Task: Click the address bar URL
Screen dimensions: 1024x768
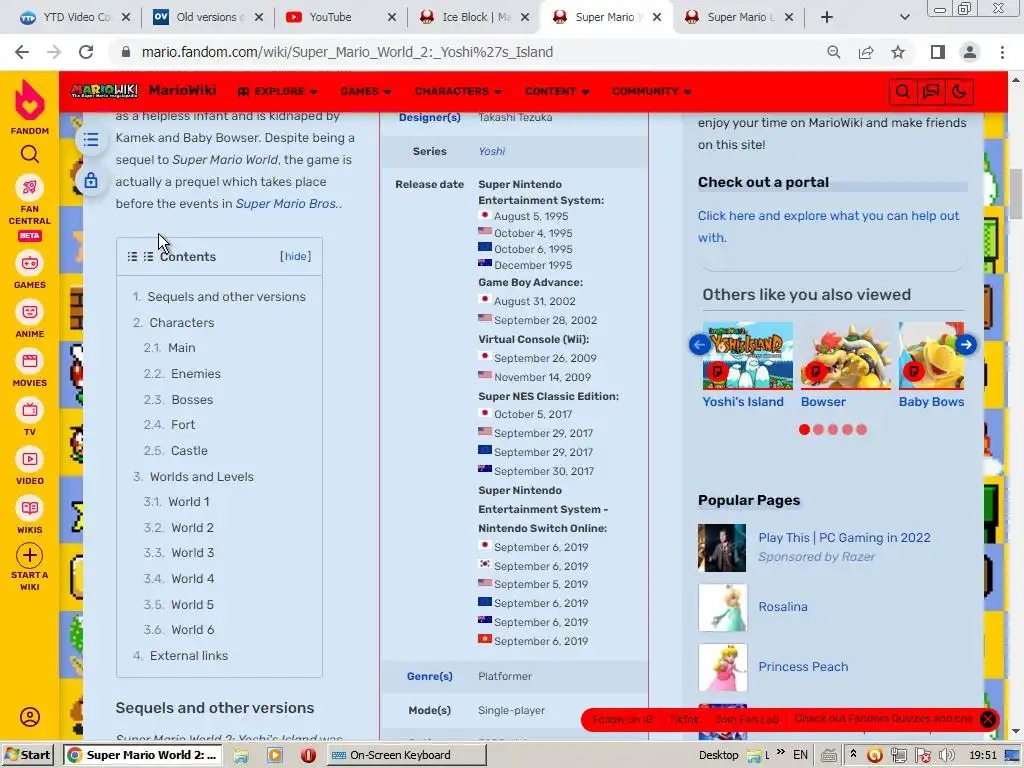Action: point(347,52)
